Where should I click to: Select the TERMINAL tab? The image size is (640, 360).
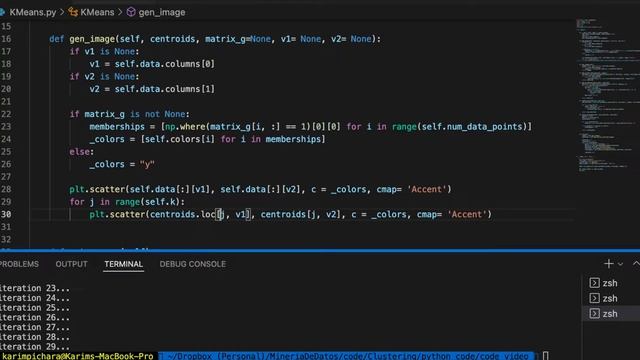124,264
